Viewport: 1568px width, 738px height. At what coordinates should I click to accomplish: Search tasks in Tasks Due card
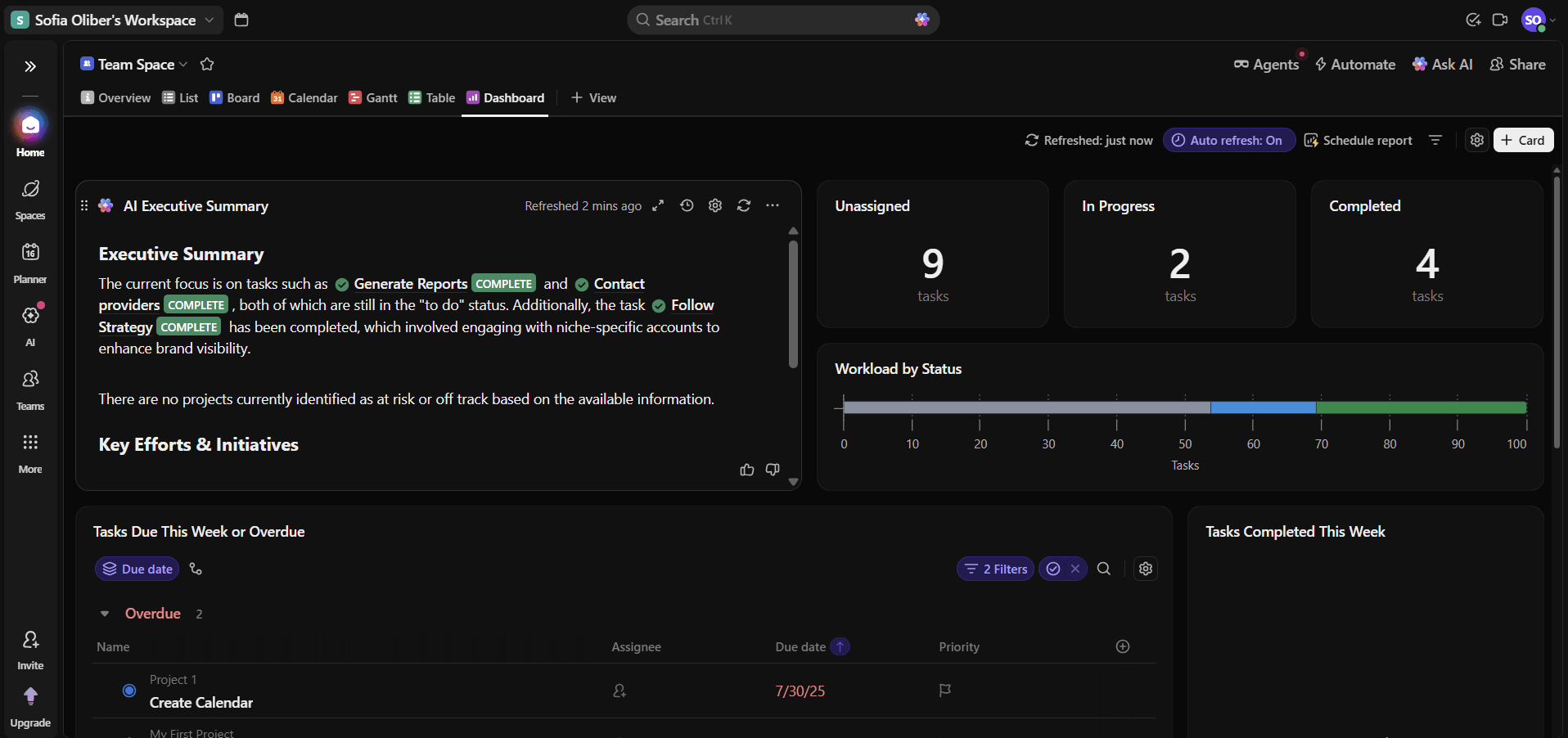(1103, 569)
